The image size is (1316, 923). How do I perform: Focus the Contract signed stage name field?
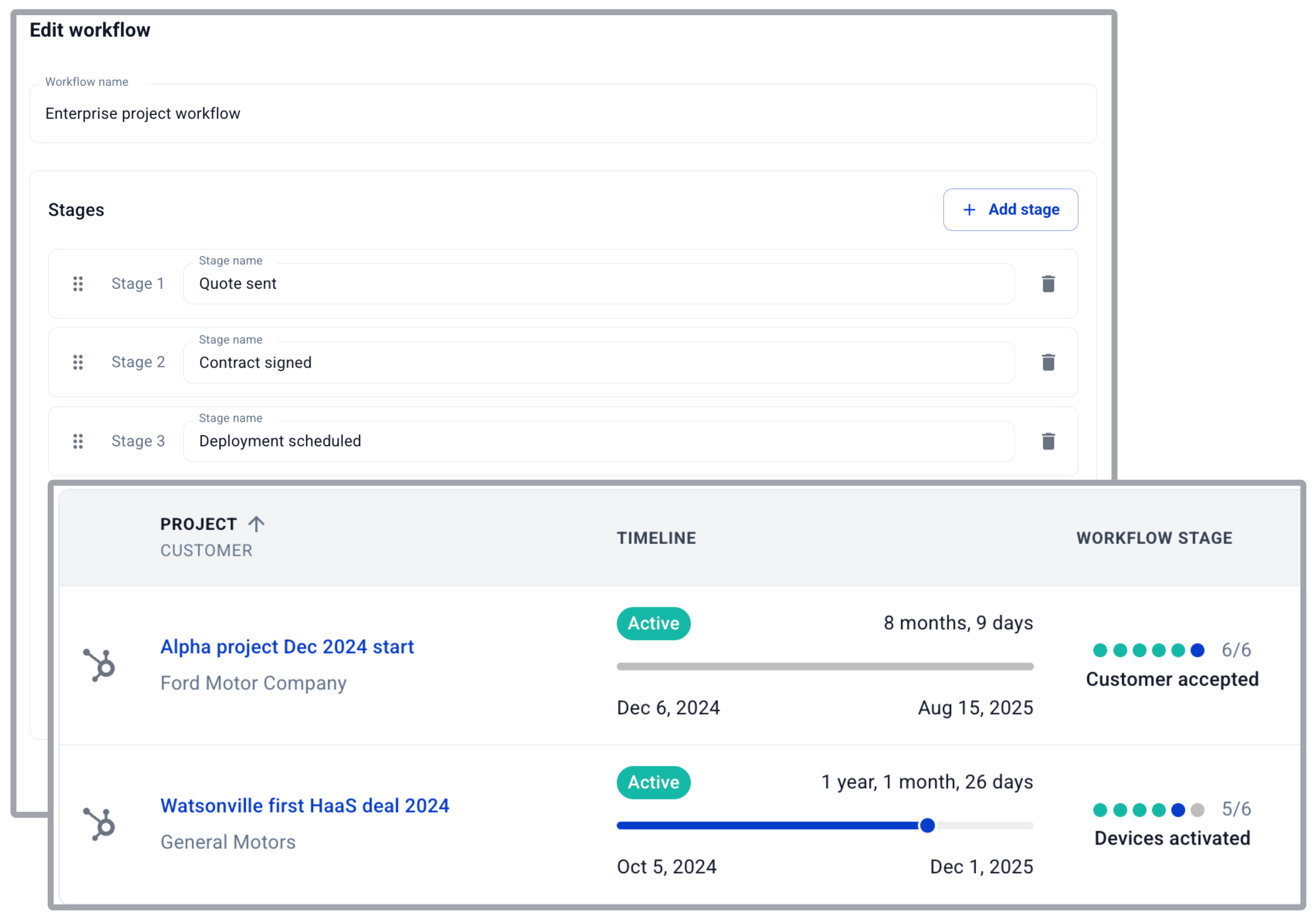tap(598, 362)
